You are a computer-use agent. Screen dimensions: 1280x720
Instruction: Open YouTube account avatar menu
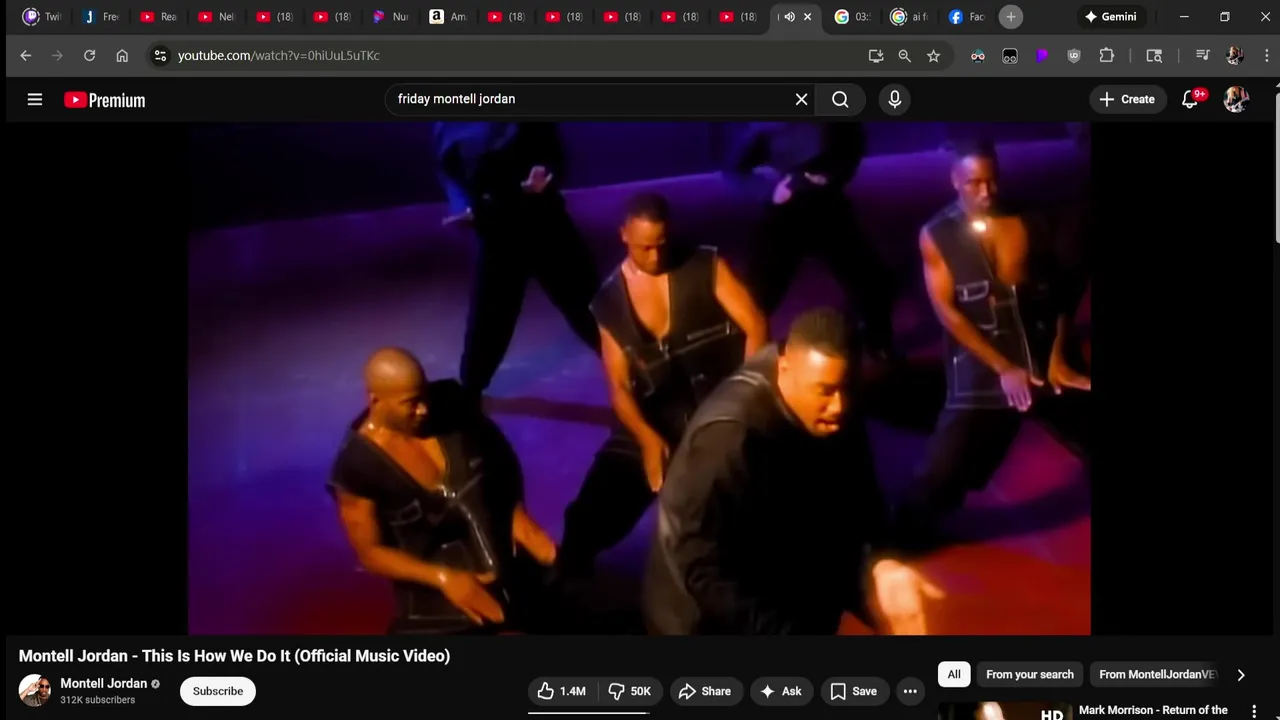click(x=1236, y=99)
